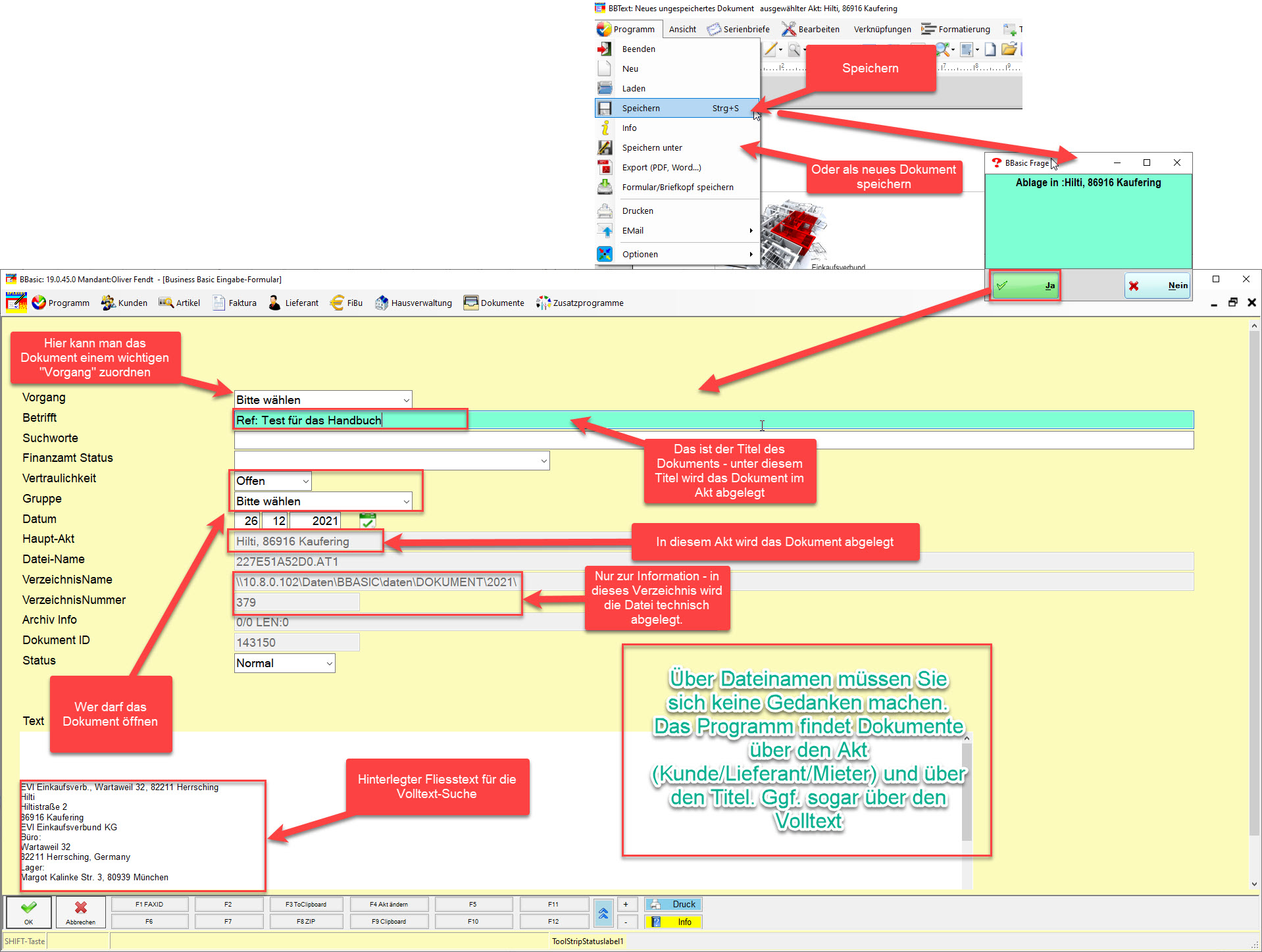Click the BBasic application logo icon in the menu bar
1262x952 pixels.
16,303
